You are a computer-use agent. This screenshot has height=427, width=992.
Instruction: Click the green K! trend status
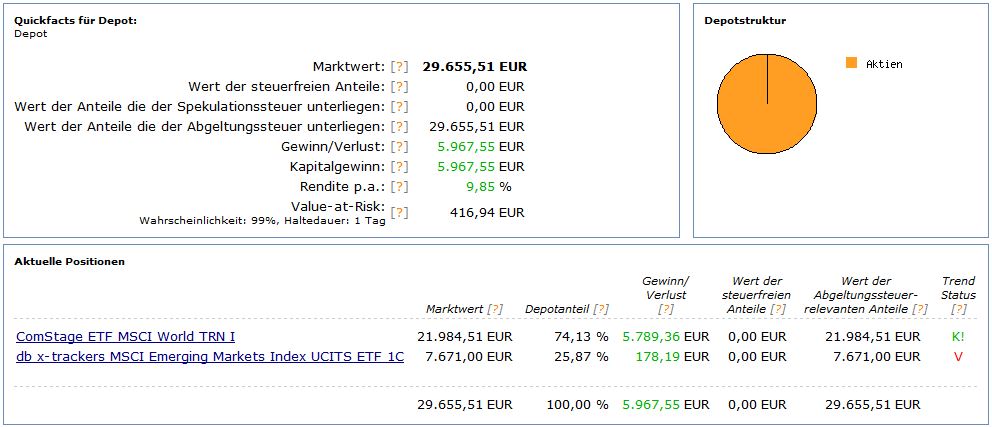(958, 337)
